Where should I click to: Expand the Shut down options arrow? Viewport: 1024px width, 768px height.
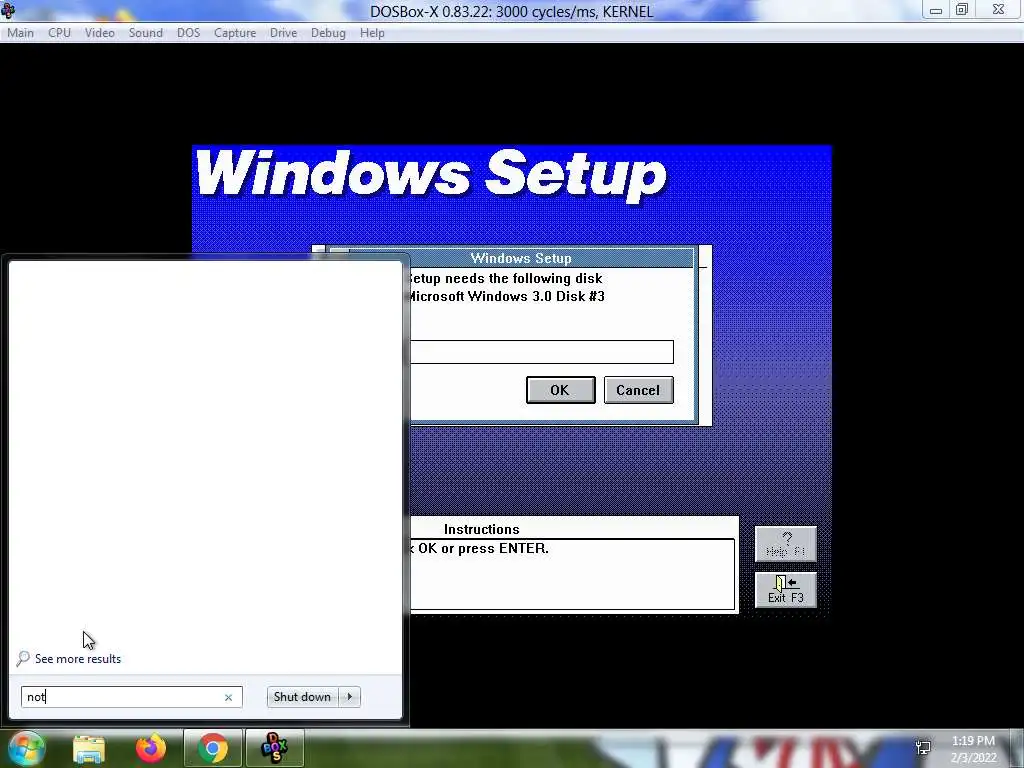[349, 697]
